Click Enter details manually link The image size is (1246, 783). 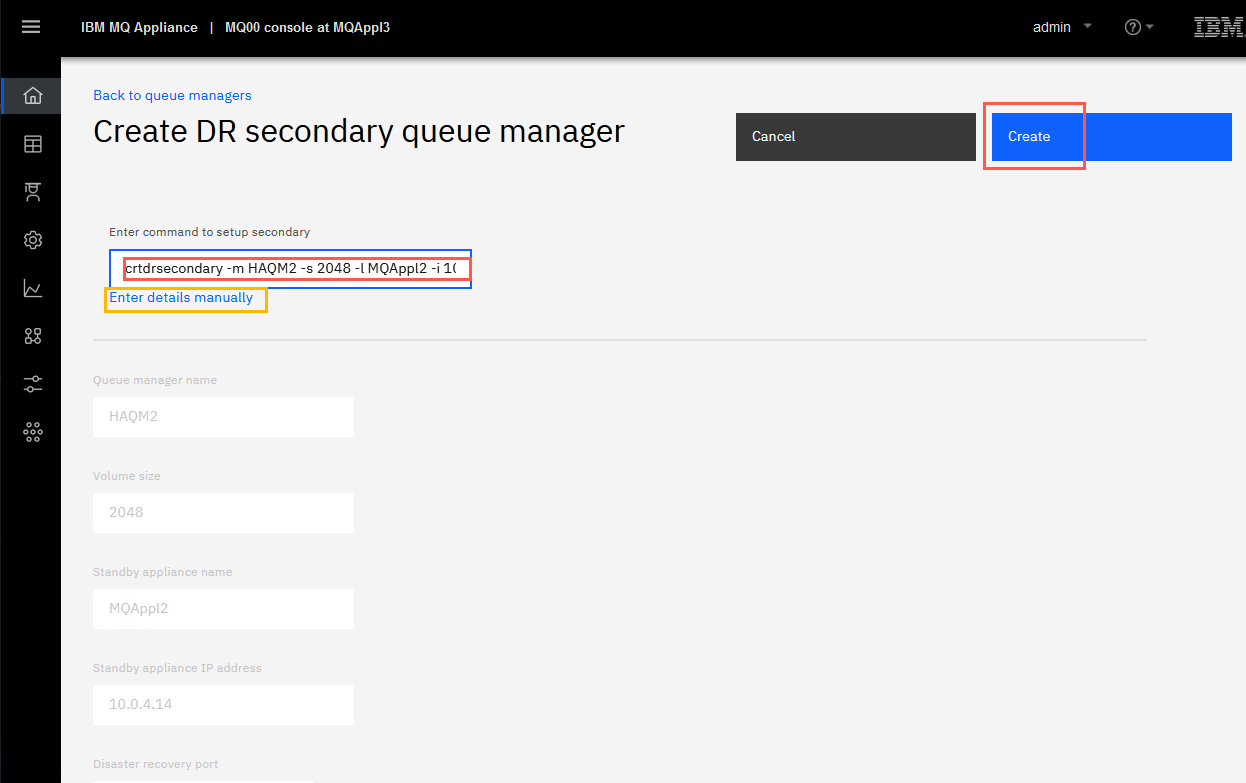click(181, 298)
